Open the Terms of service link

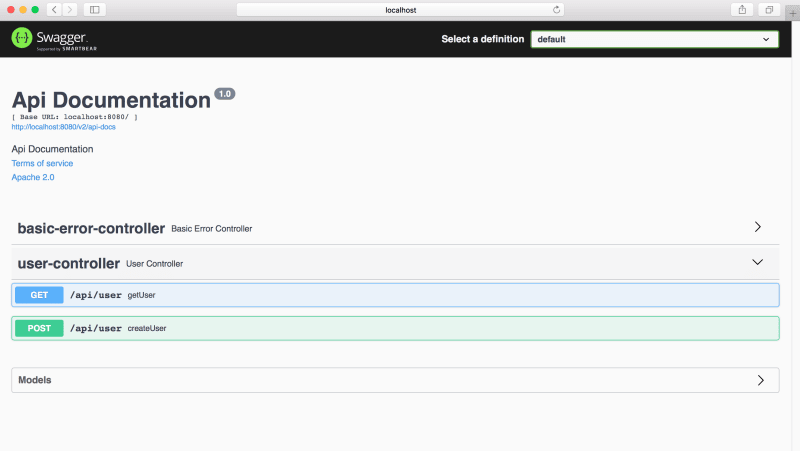(42, 163)
